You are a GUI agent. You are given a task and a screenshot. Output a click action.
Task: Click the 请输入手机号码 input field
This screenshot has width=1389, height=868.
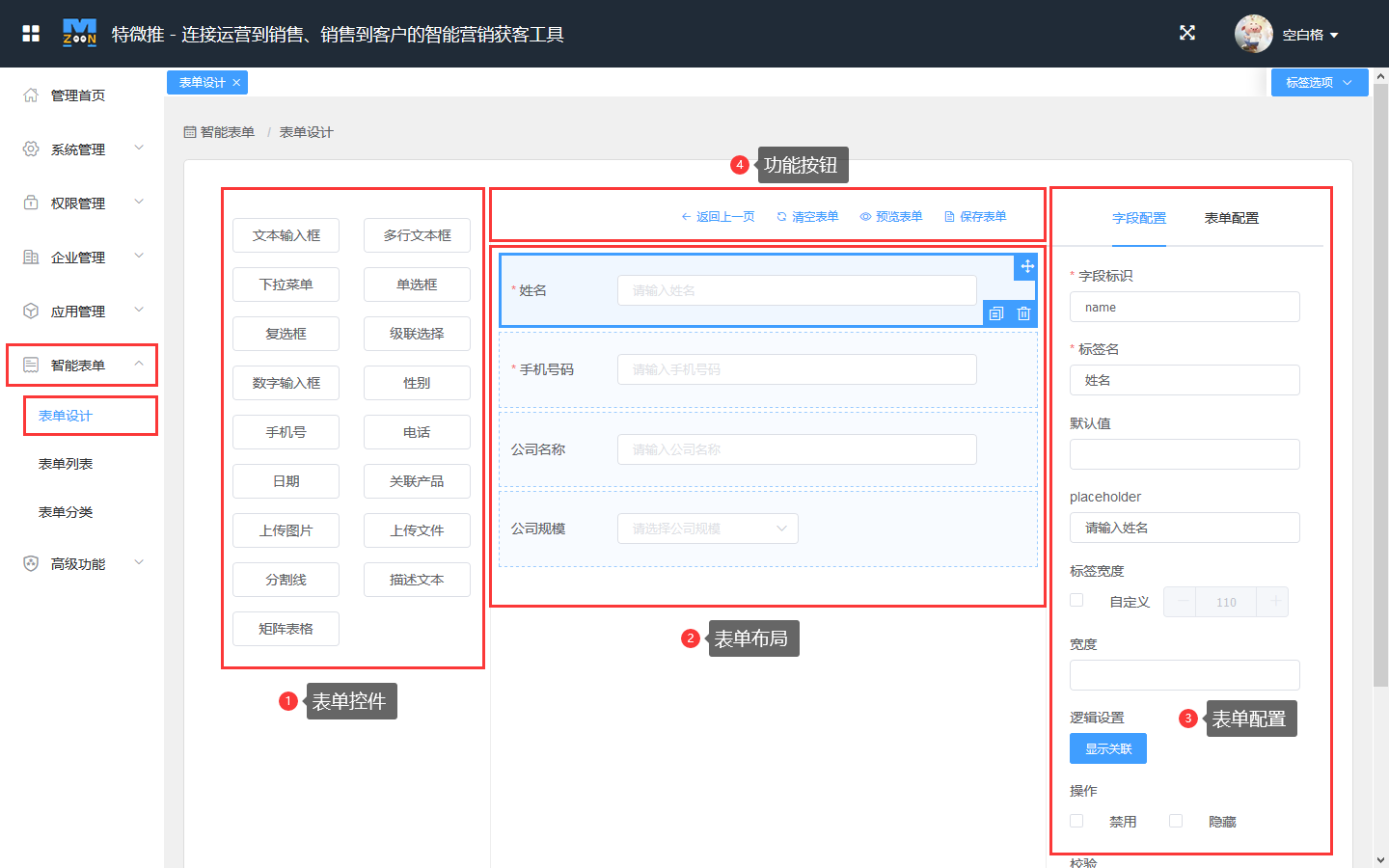(797, 369)
